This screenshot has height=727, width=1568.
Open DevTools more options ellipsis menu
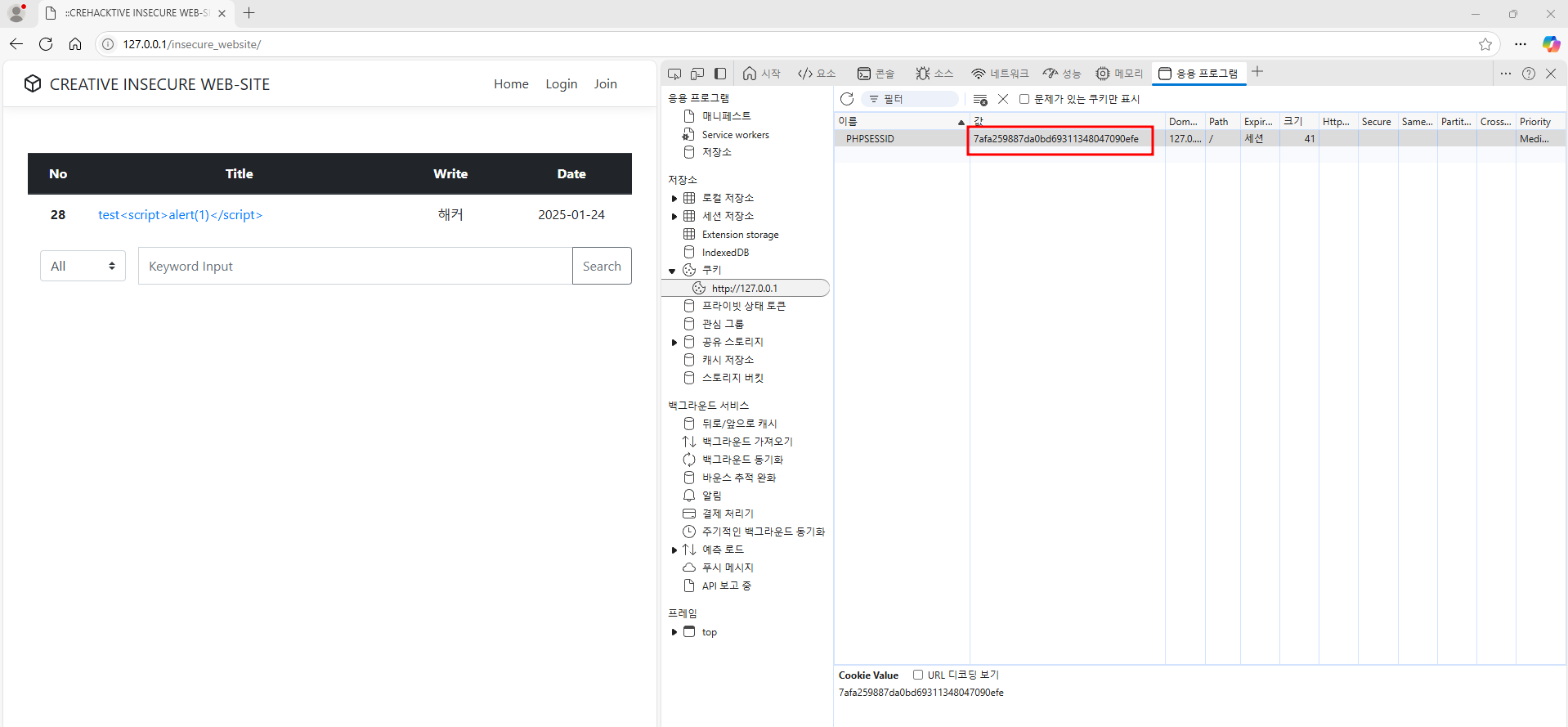(x=1506, y=74)
